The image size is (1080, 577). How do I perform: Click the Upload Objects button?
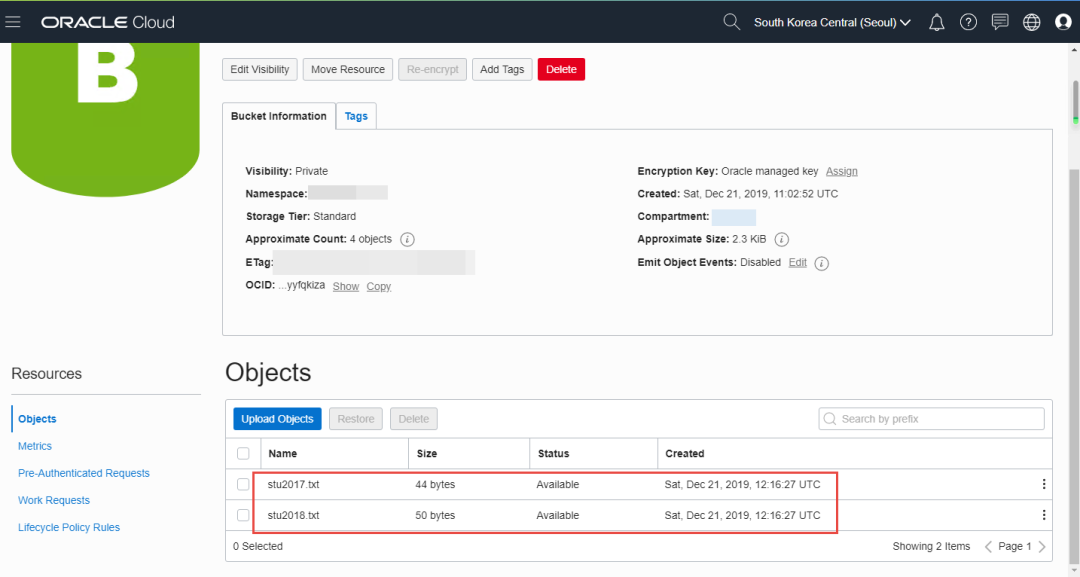point(277,419)
